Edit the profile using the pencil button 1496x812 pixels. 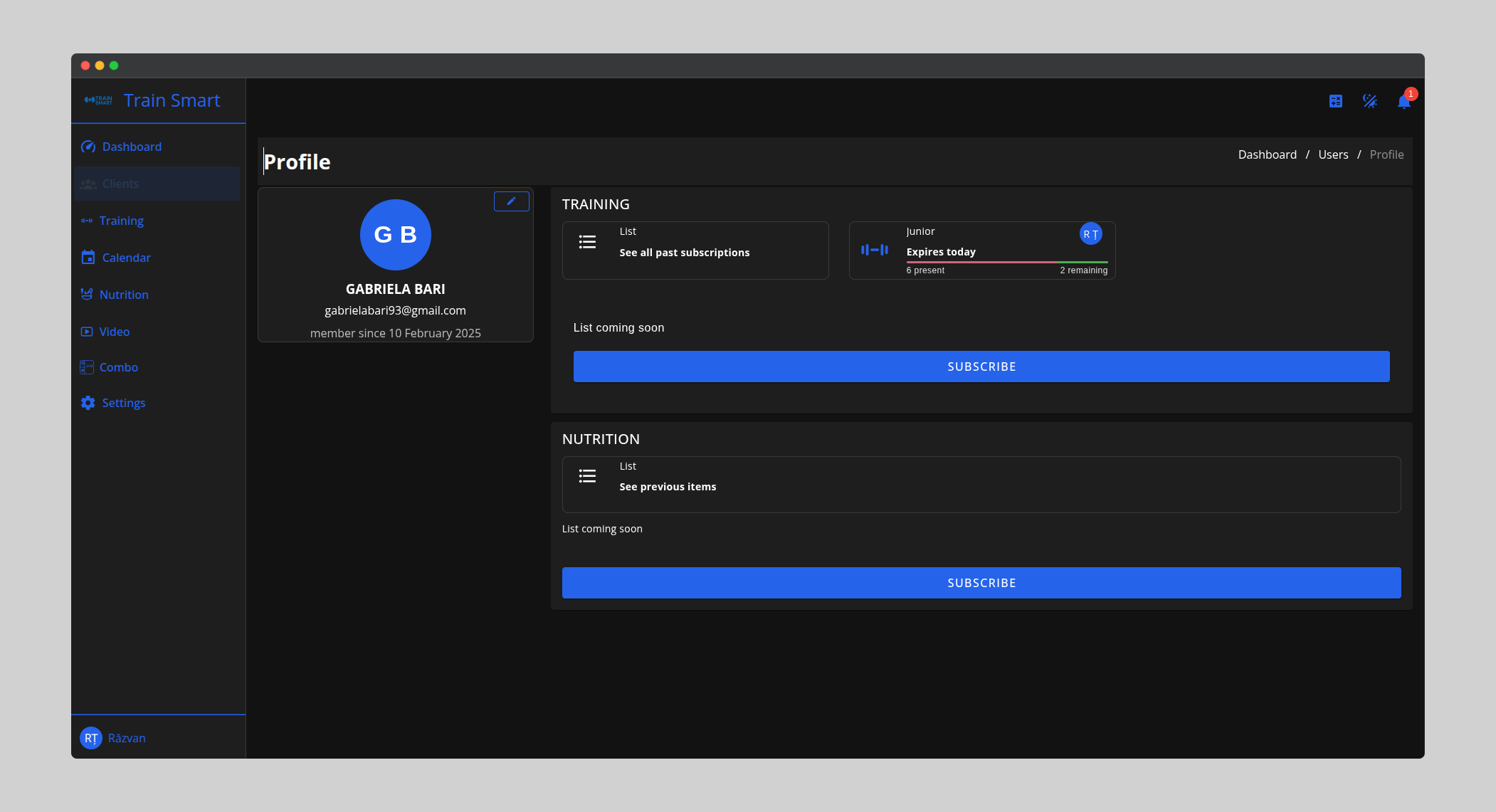[x=511, y=201]
